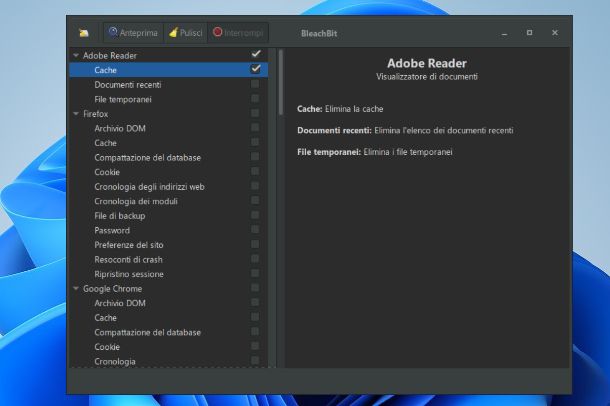Click the Adobe Reader heading in details pane
Viewport: 610px width, 406px height.
[427, 63]
